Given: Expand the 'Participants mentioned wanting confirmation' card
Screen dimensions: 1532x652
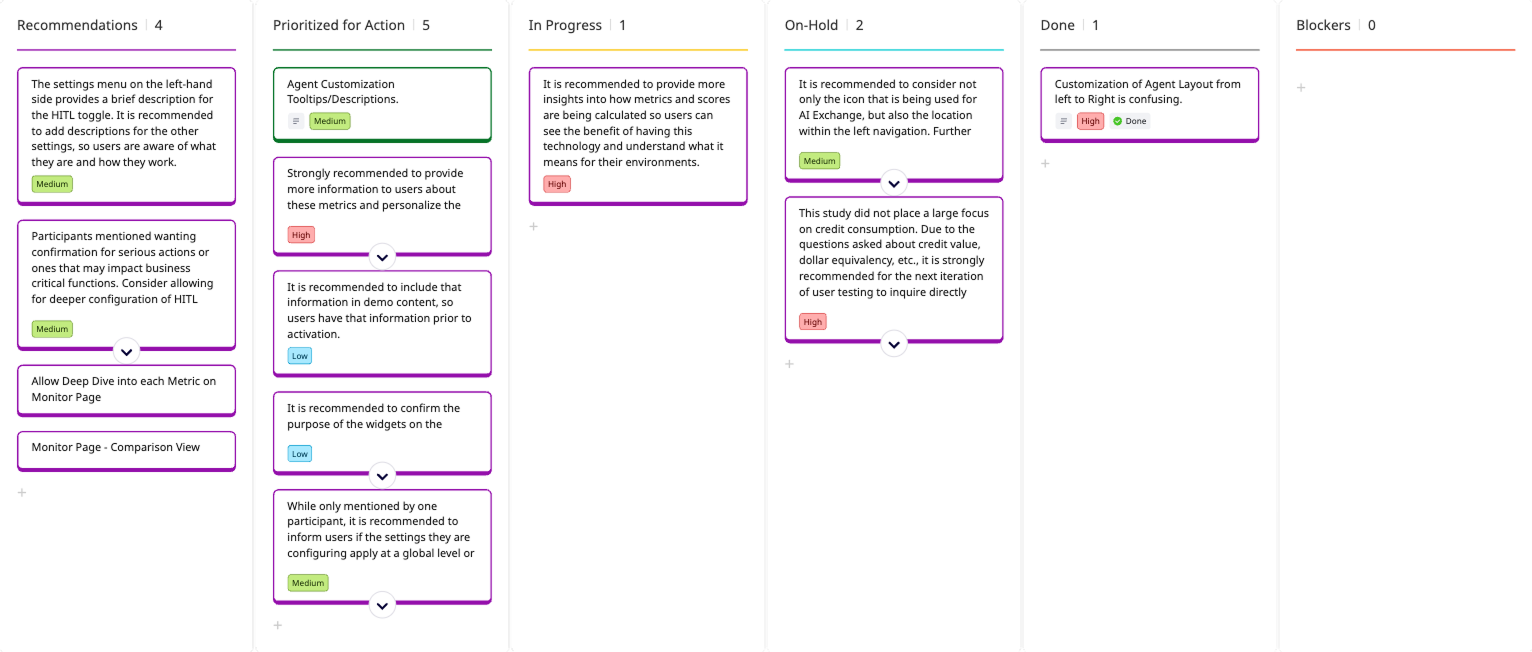Looking at the screenshot, I should [x=126, y=351].
